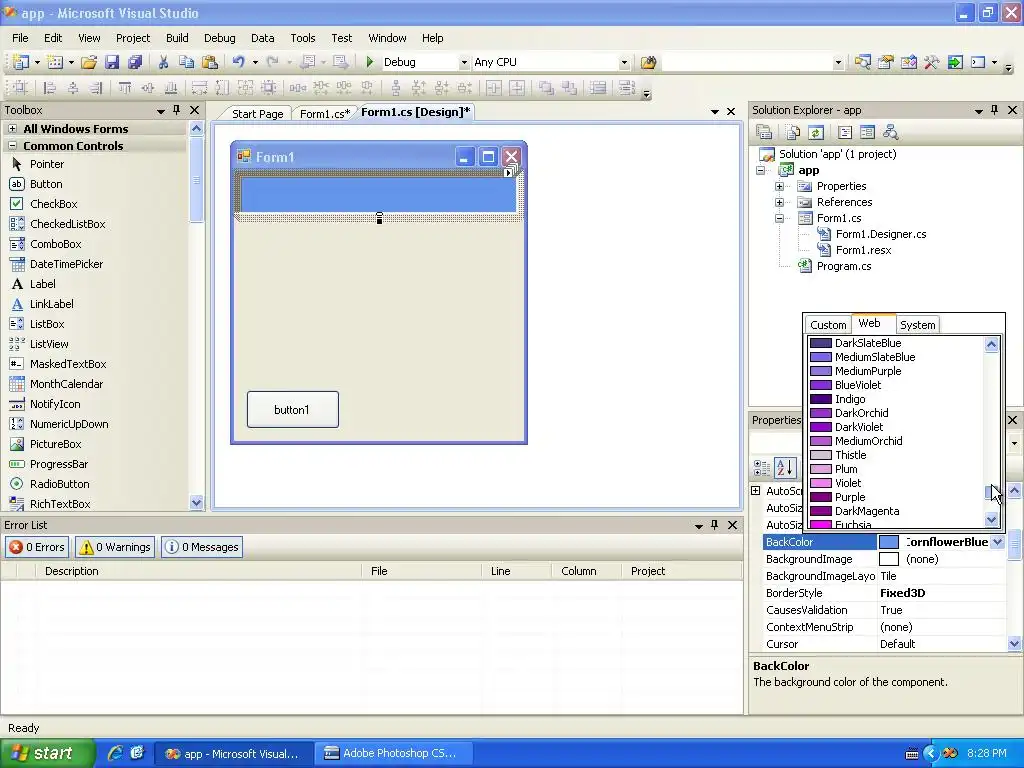Click the color list scroll up arrow

tap(991, 344)
